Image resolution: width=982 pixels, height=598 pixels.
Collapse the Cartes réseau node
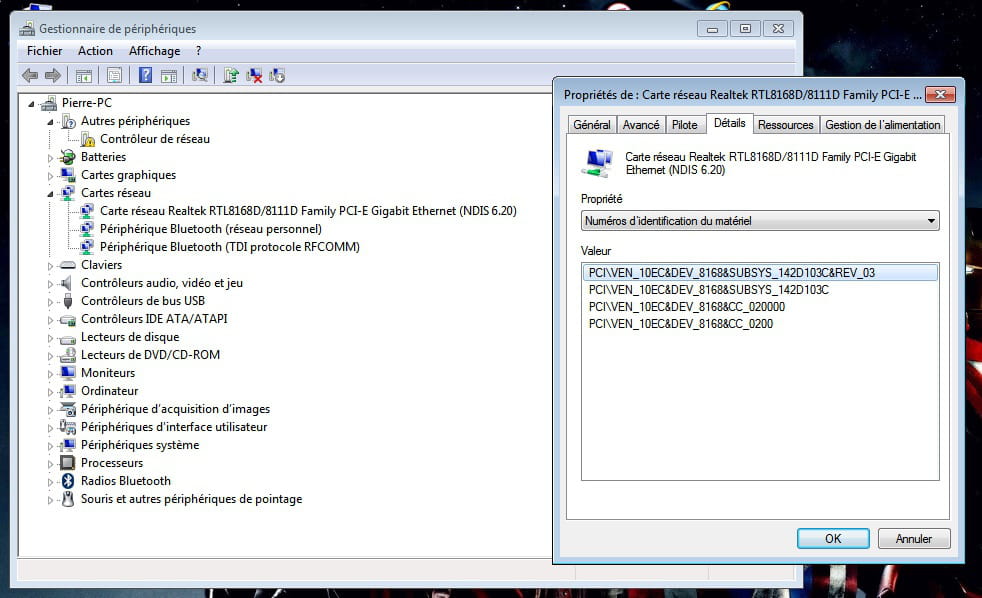[51, 193]
